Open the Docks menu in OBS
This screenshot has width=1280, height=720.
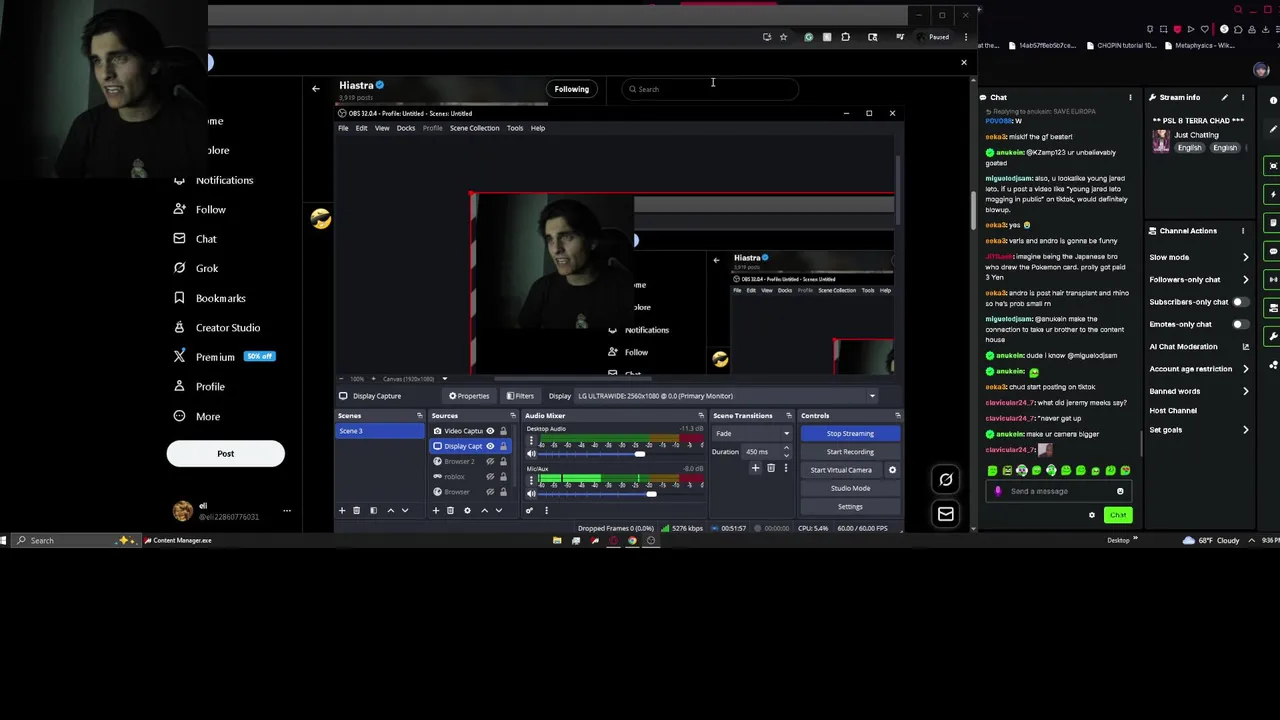[x=406, y=128]
